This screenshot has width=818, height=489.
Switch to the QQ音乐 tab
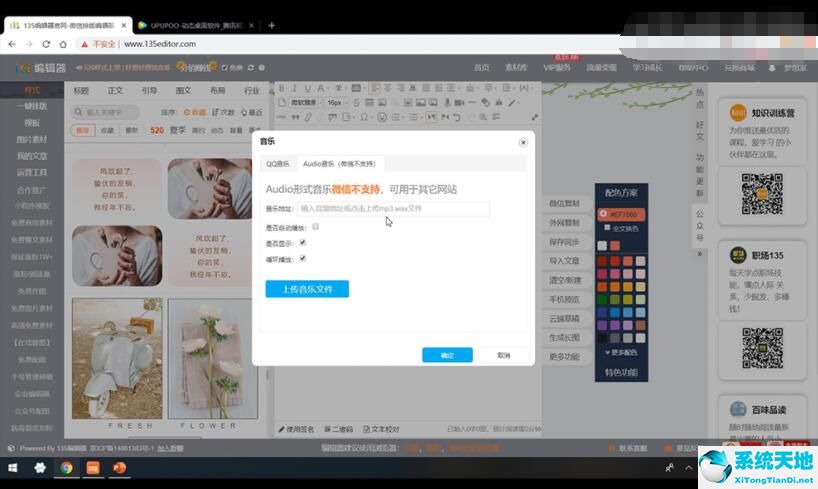278,164
